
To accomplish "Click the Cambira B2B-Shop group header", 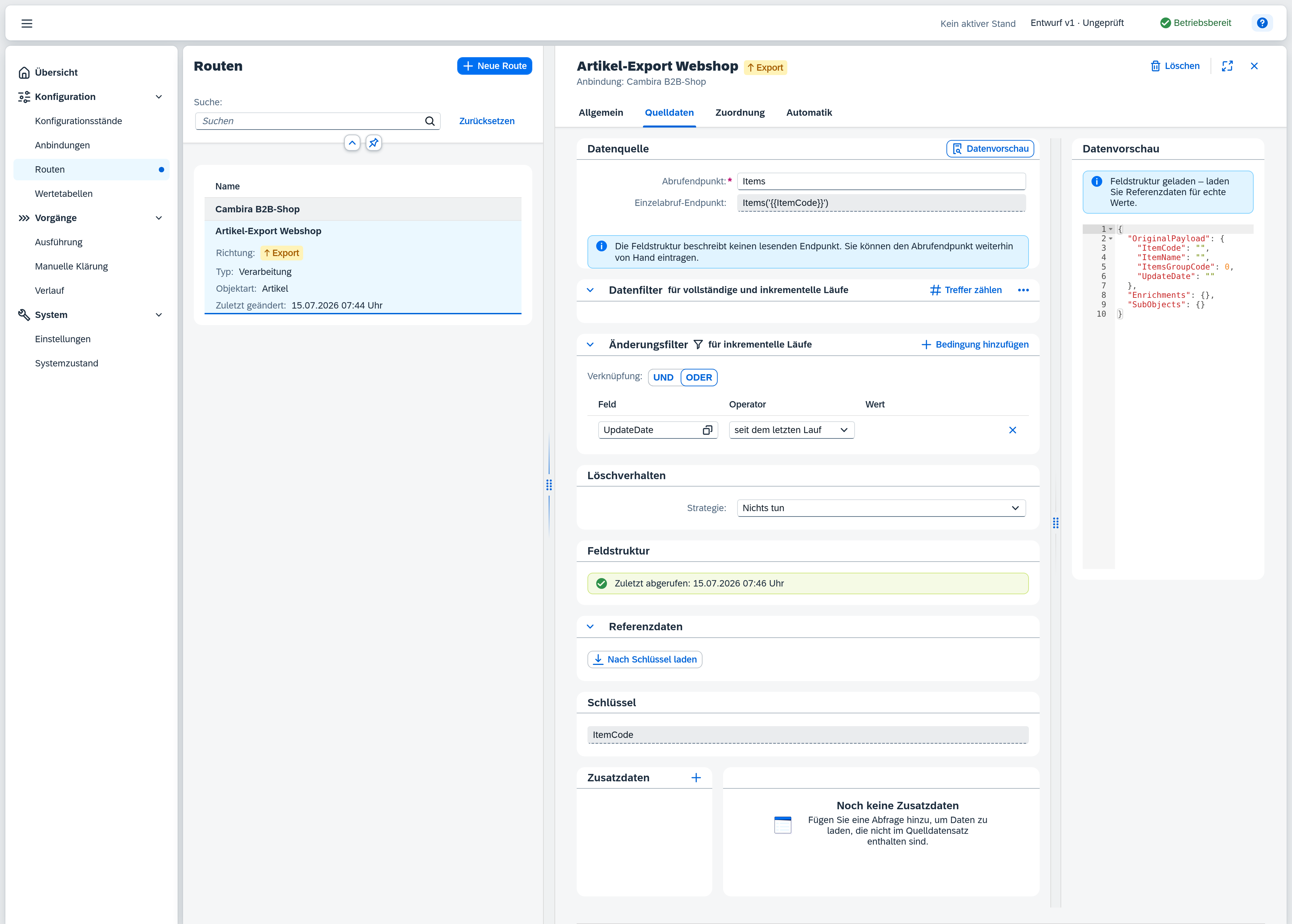I will click(x=363, y=209).
